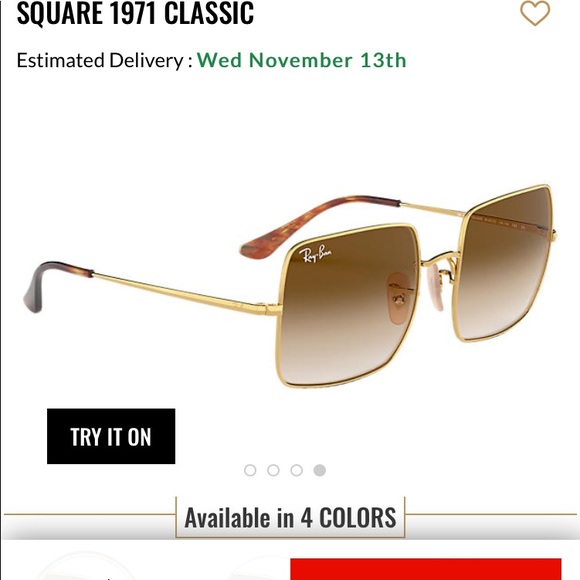Screen dimensions: 580x580
Task: Add sunglasses to wishlist with heart icon
Action: click(535, 13)
